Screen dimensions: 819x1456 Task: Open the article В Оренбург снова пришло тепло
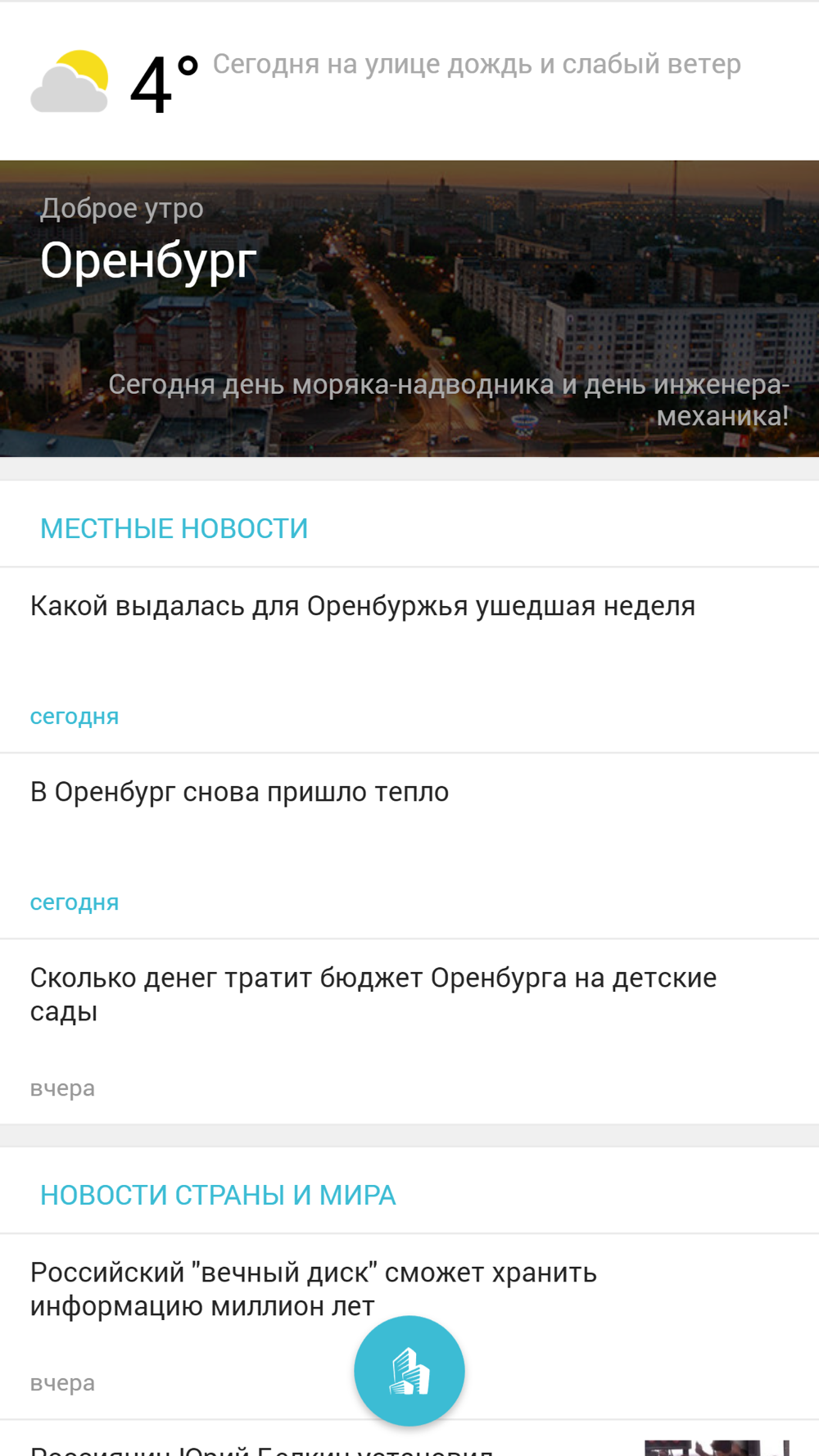pyautogui.click(x=409, y=846)
